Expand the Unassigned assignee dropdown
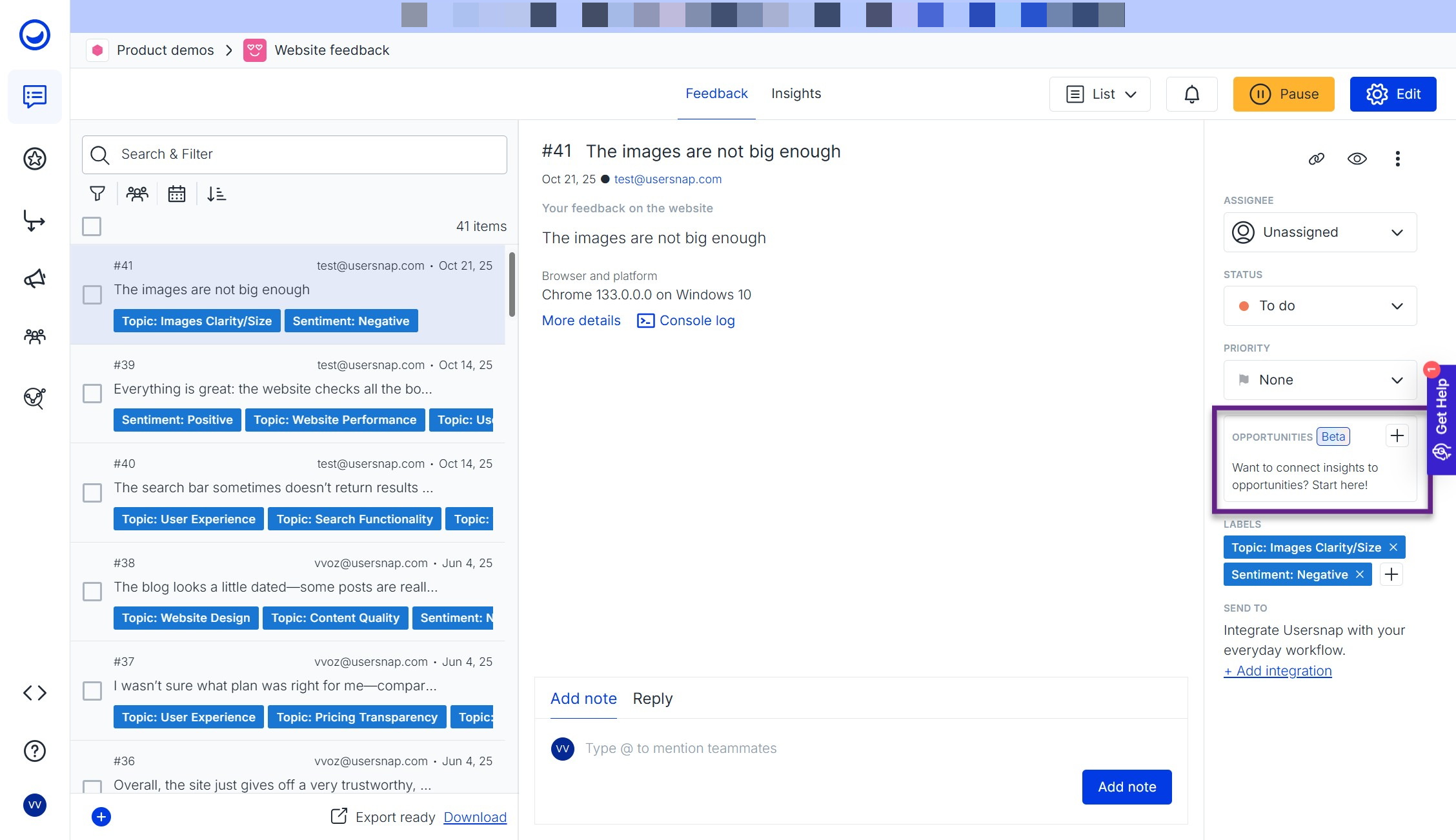Screen dimensions: 1456x840 1320,232
